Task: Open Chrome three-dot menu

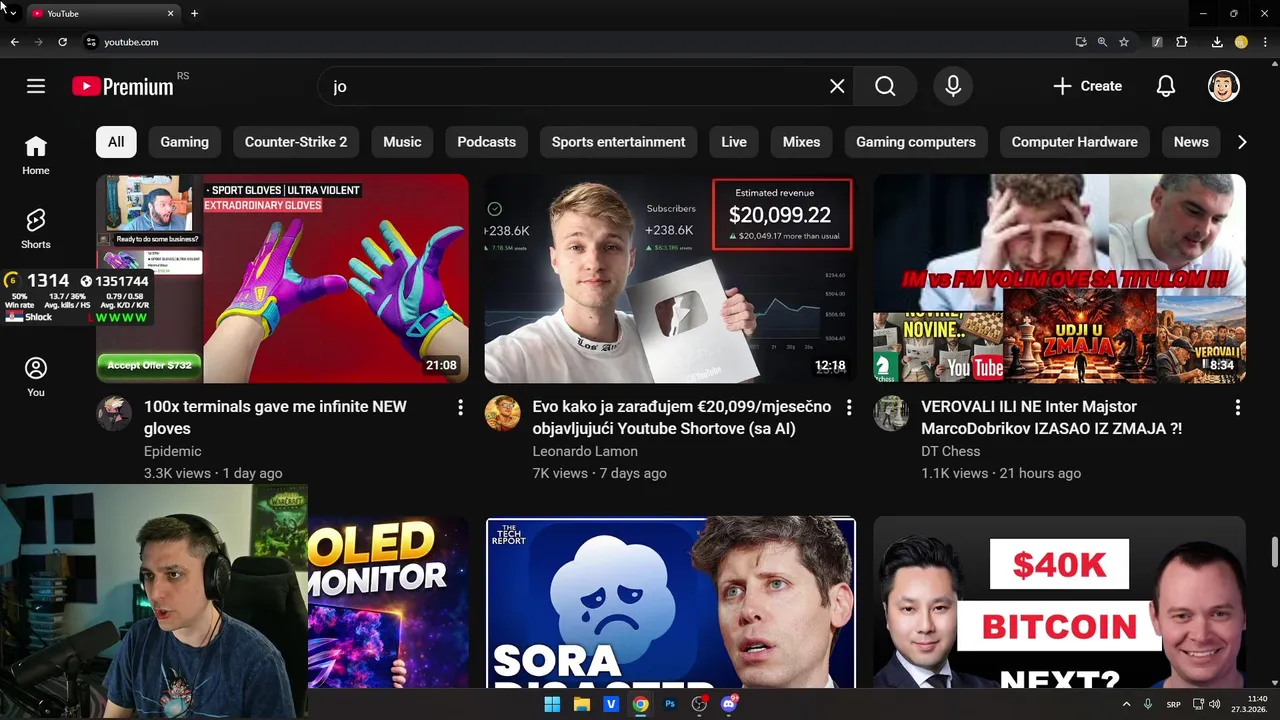Action: 1265,42
